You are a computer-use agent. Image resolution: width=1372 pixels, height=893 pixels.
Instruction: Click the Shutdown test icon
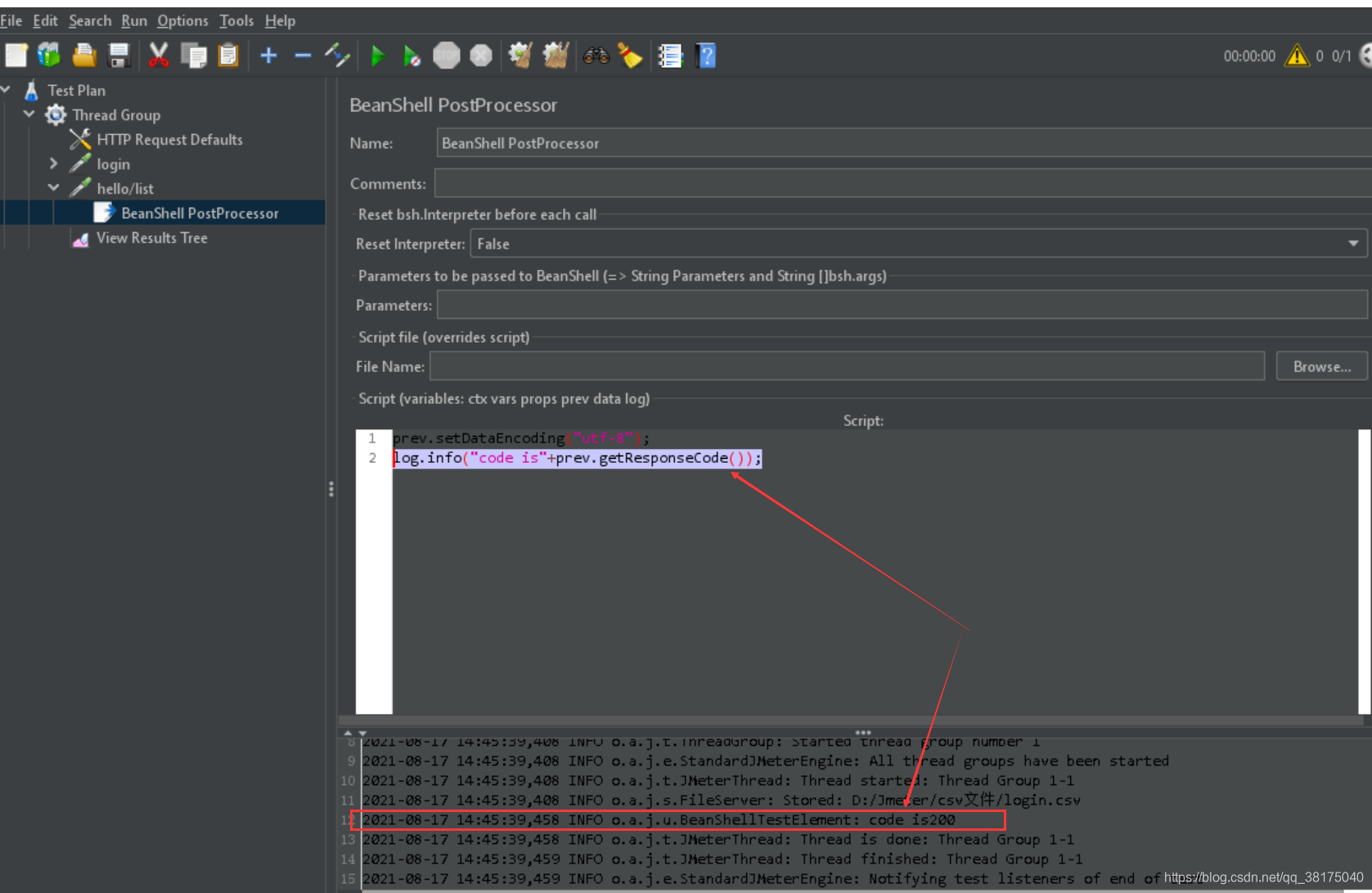(x=481, y=56)
